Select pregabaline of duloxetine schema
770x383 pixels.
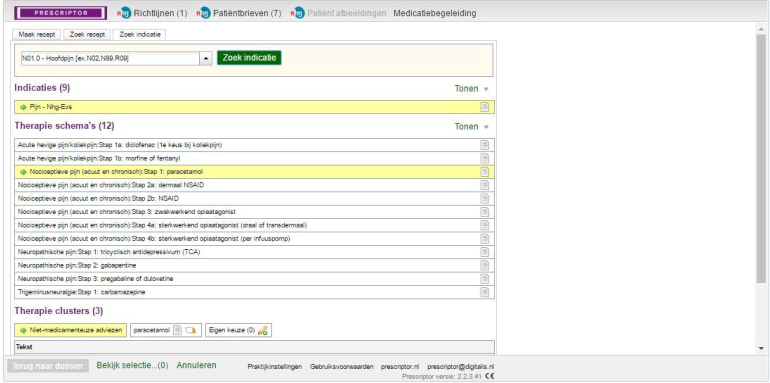point(254,279)
